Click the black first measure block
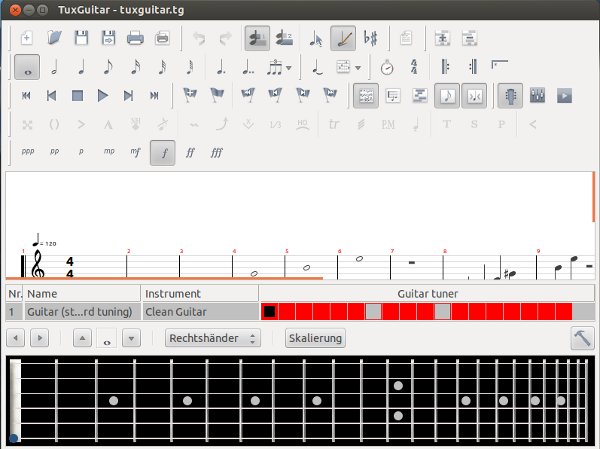This screenshot has height=449, width=600. click(270, 312)
